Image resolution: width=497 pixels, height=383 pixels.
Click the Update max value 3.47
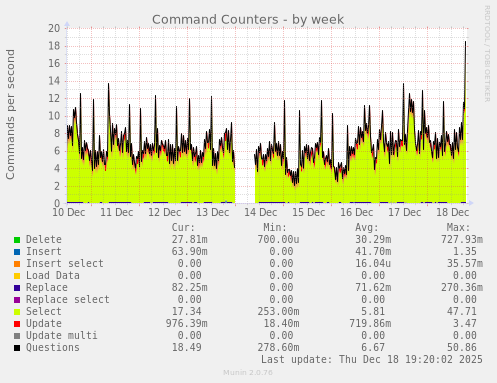(465, 324)
